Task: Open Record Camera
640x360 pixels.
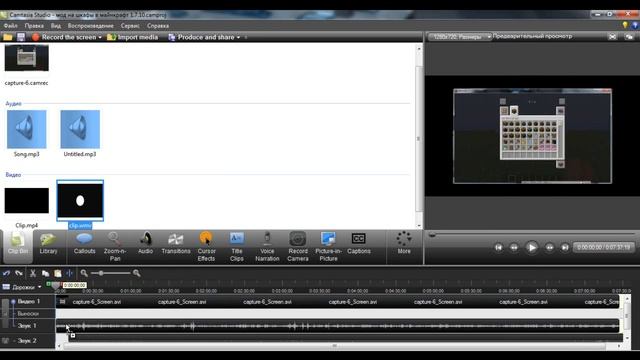Action: click(x=298, y=247)
